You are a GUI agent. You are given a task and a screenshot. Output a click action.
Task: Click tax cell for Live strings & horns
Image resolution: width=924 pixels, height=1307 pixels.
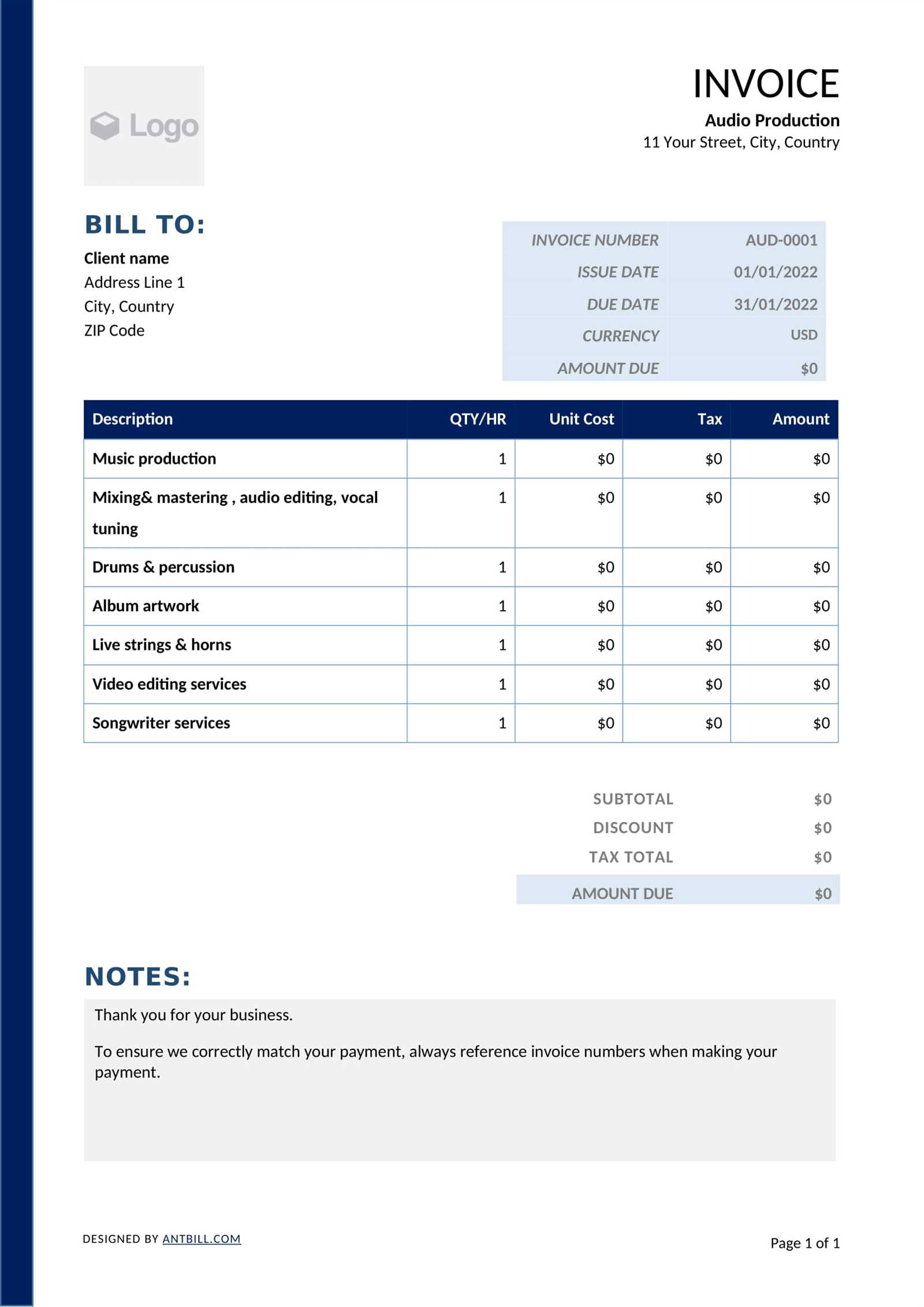coord(676,645)
